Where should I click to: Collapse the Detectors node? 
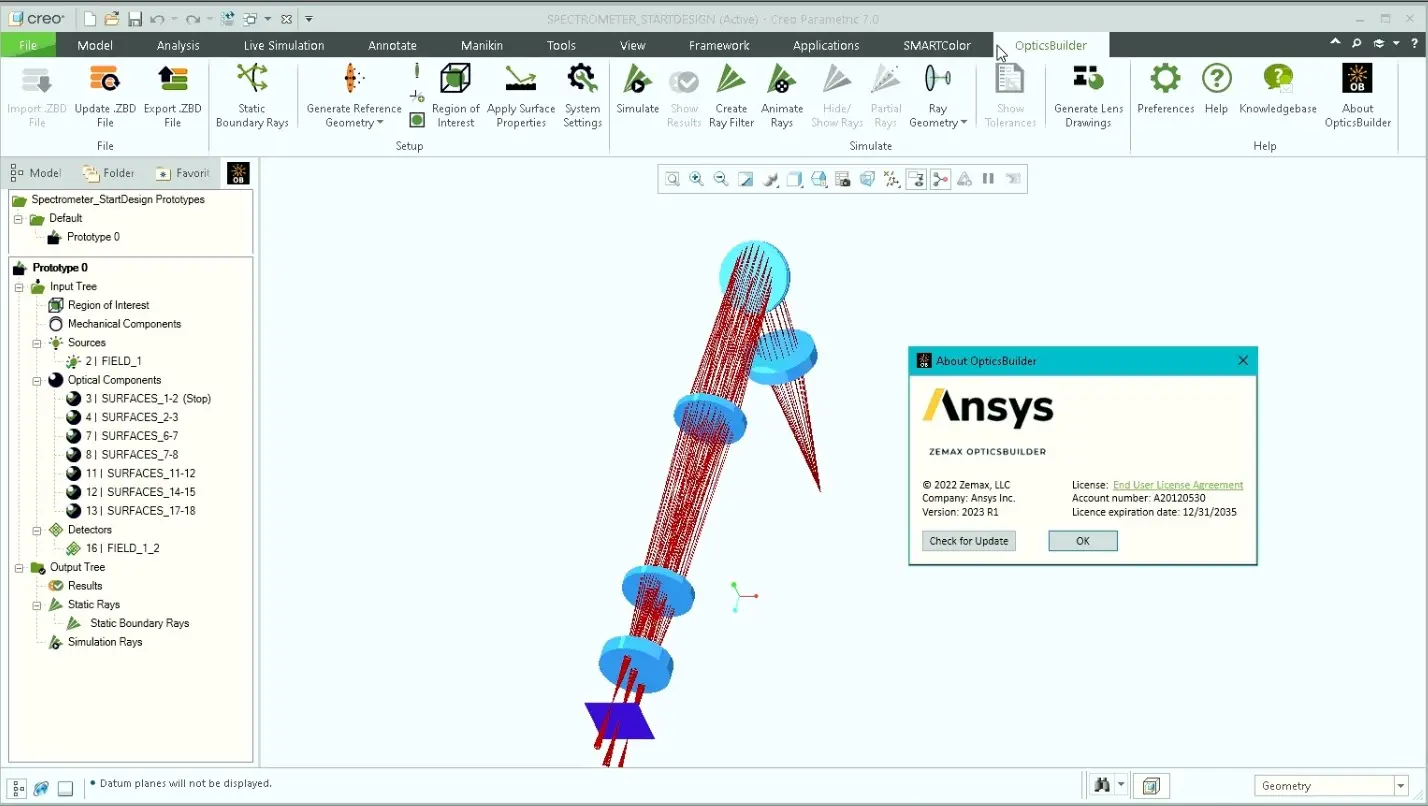(x=37, y=530)
